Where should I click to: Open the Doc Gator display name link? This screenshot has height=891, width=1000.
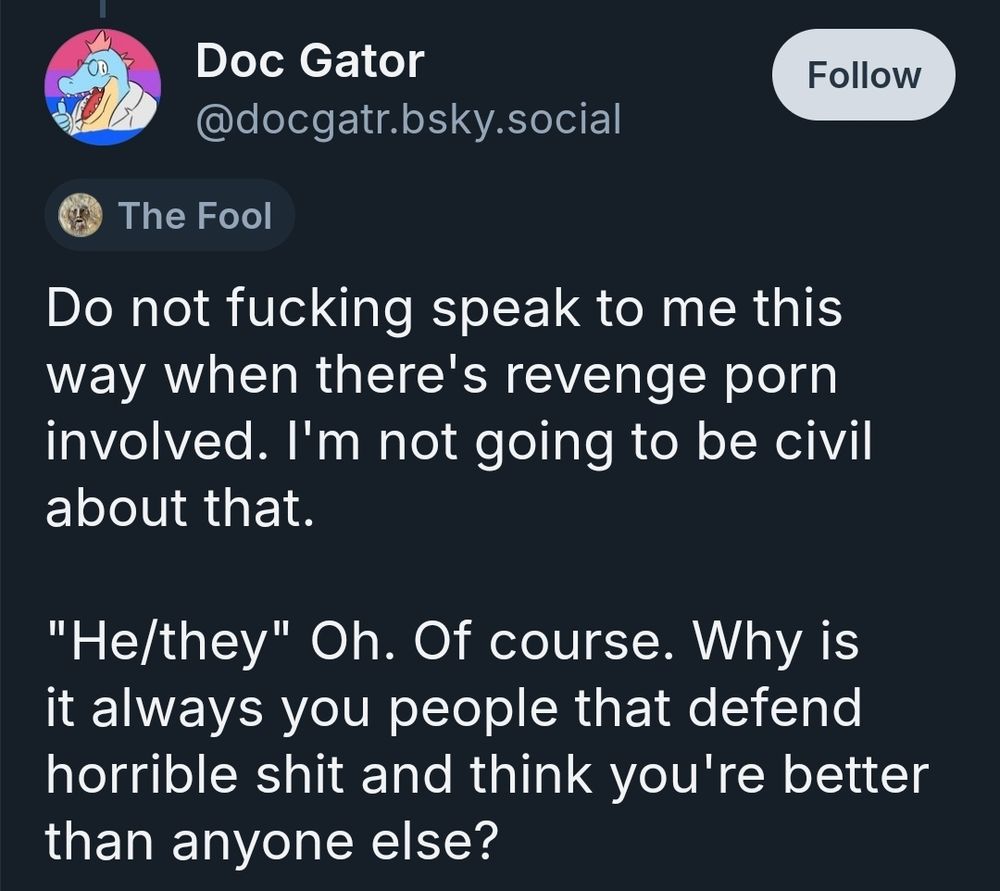310,62
